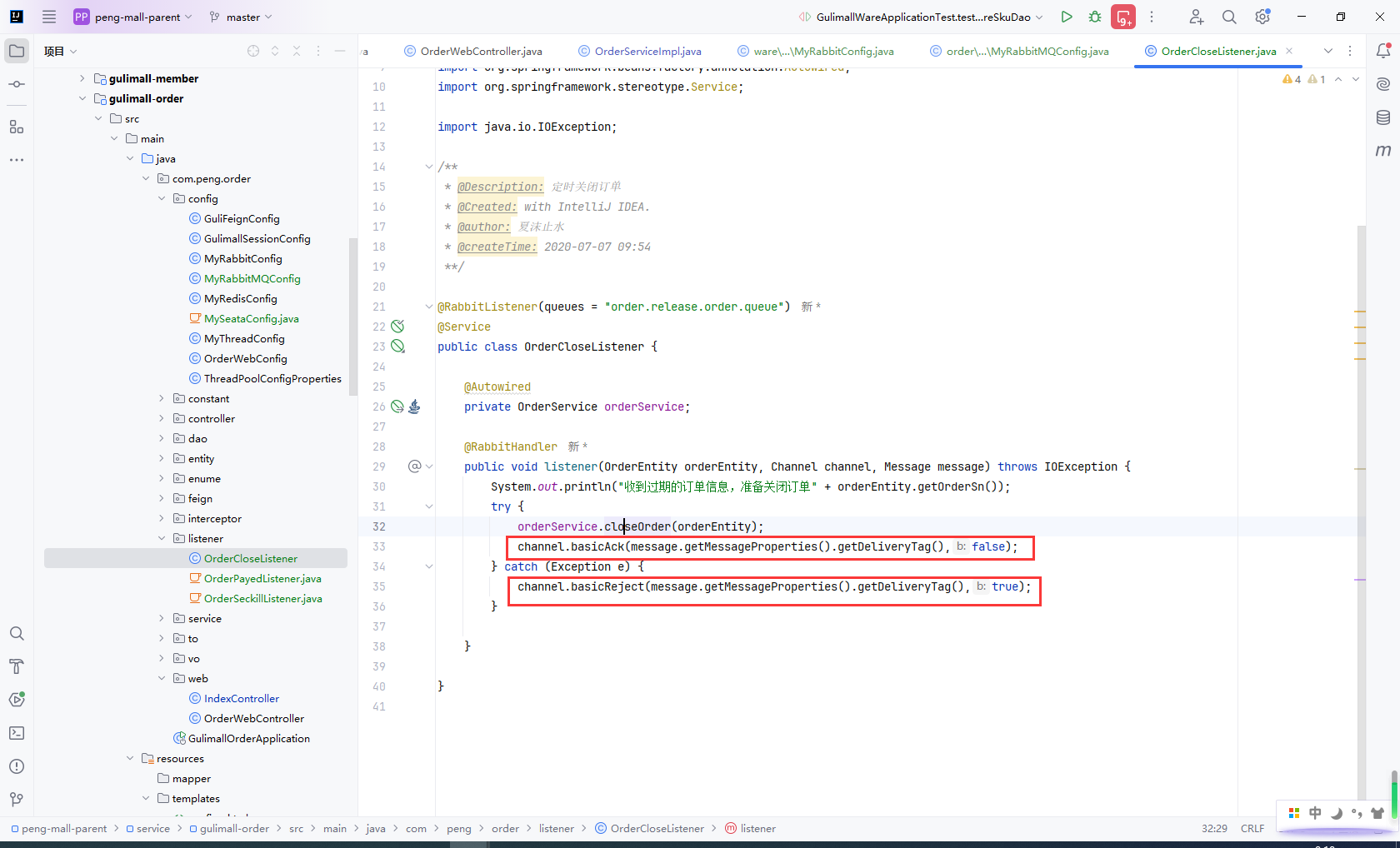
Task: Open the Notifications bell
Action: 1383,51
